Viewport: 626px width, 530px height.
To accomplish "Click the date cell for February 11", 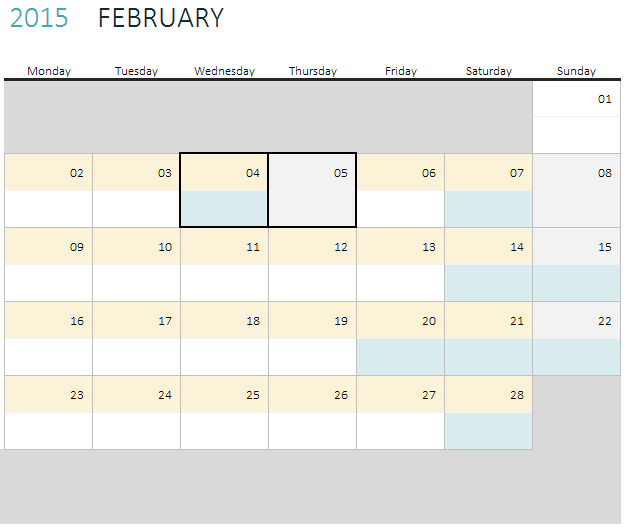I will tap(224, 247).
